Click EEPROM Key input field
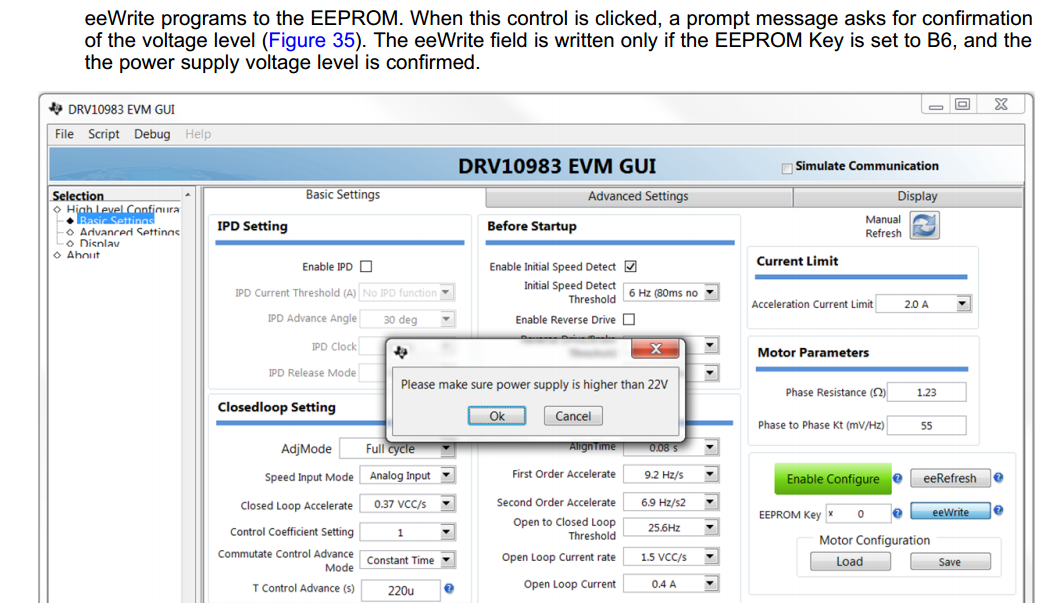 [859, 514]
